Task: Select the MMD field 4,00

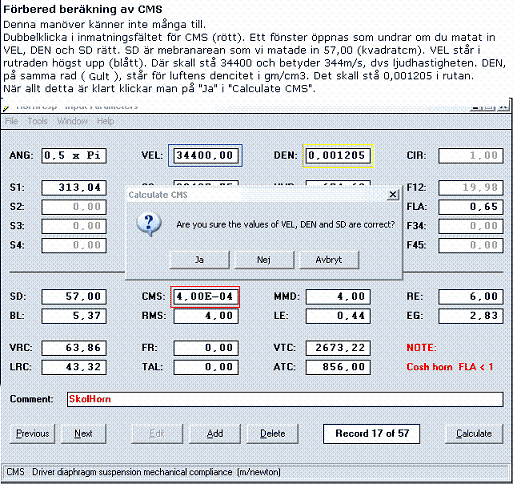Action: (338, 297)
